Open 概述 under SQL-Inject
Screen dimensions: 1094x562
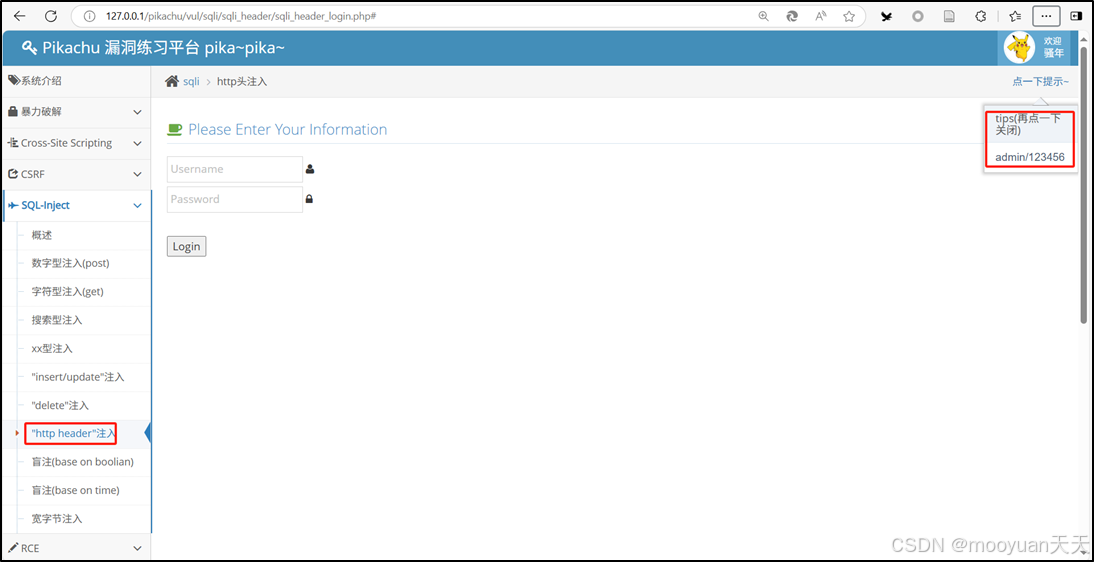point(42,235)
